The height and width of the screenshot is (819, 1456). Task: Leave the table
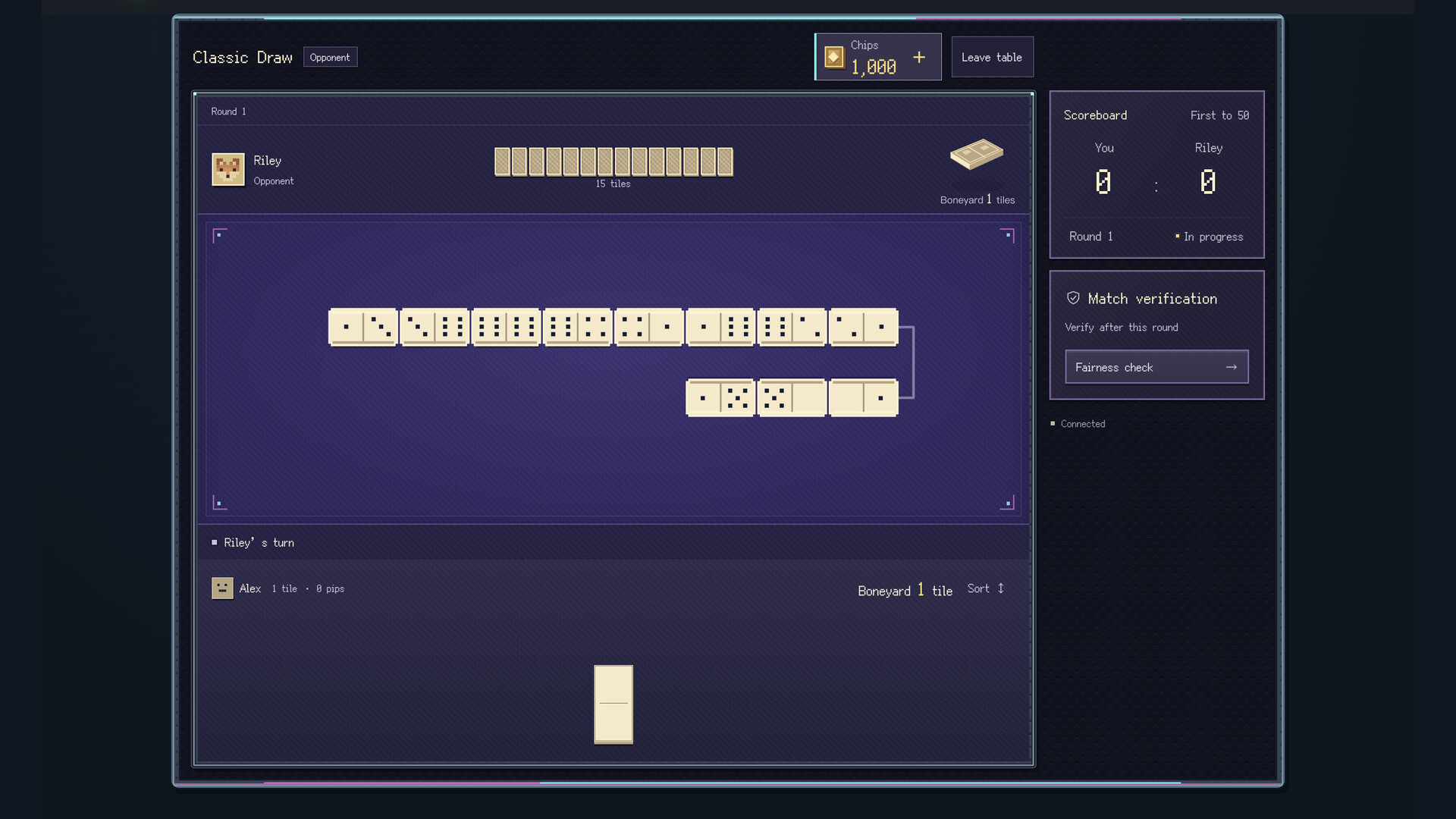pos(992,58)
